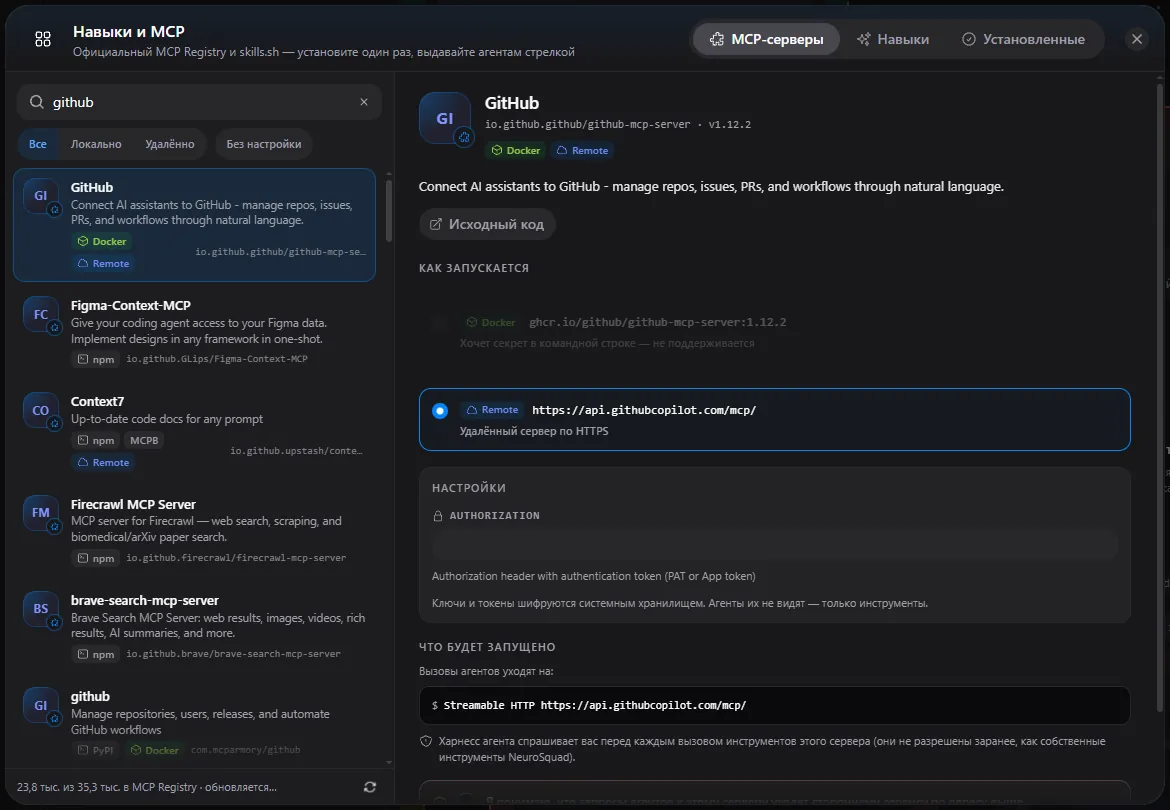
Task: Click the PyPI badge on lowercase github entry
Action: click(x=96, y=750)
